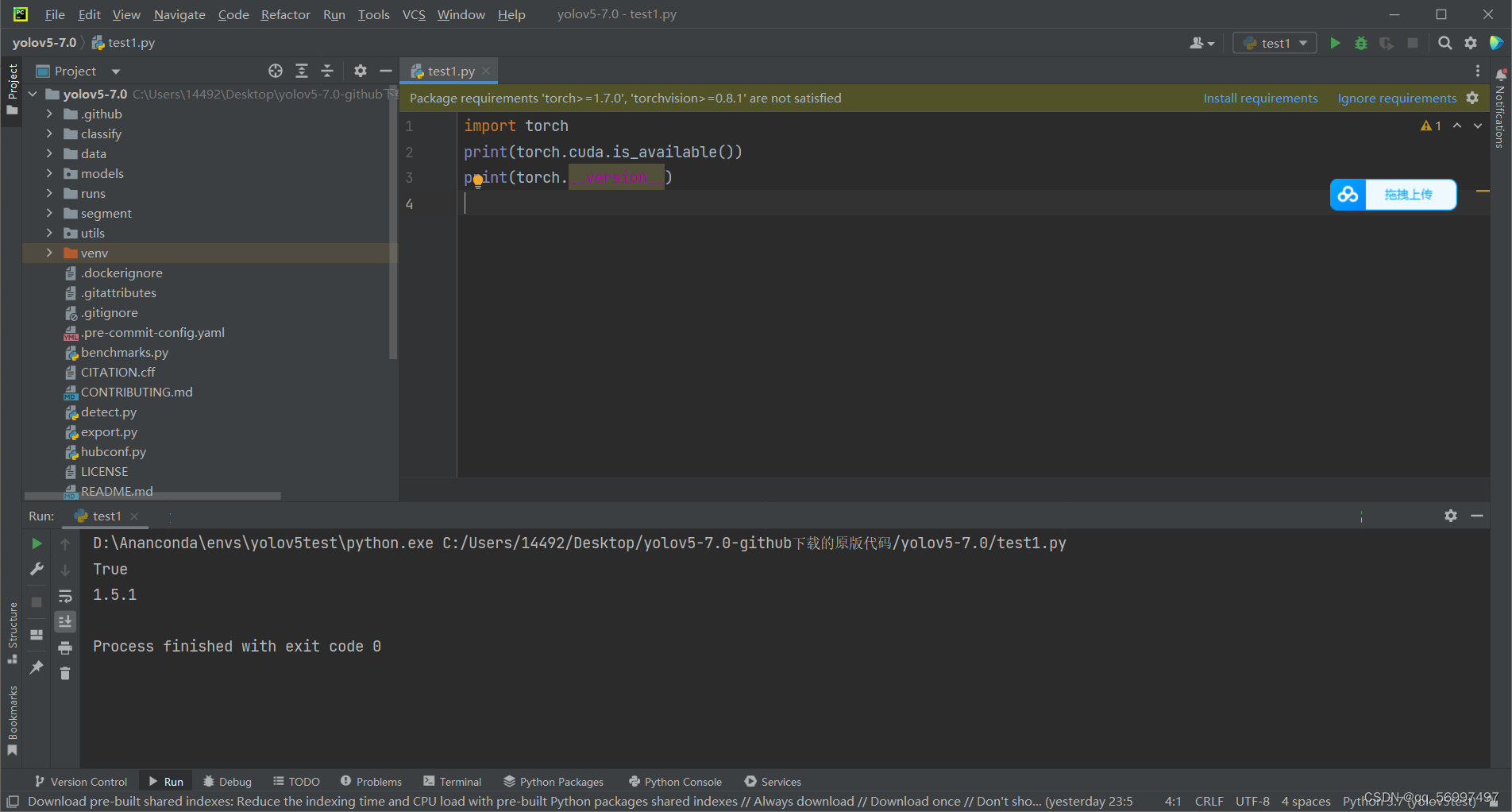Select export.py in the project tree
The height and width of the screenshot is (812, 1512).
109,431
